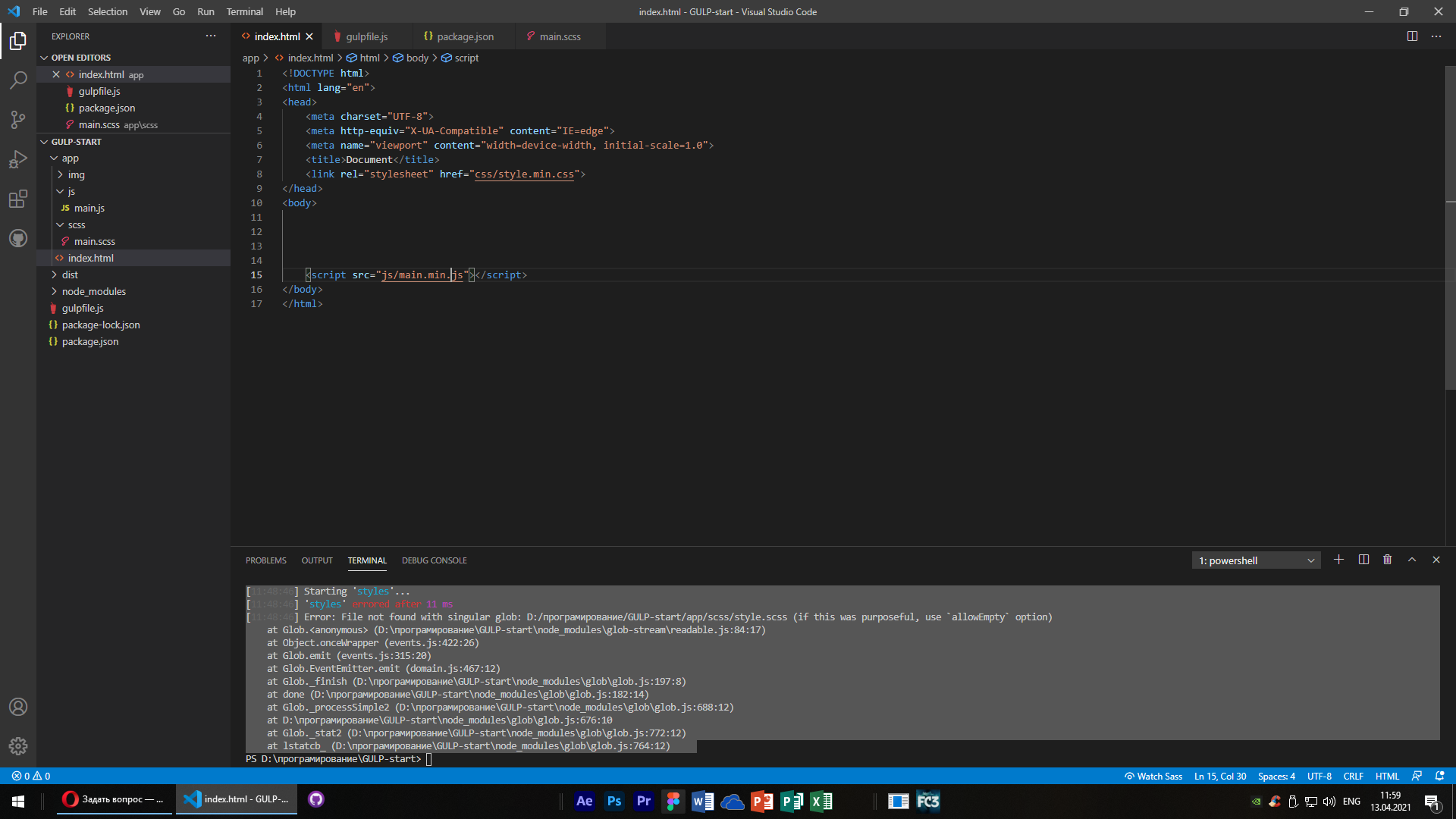Kill the terminal with trash icon
Image resolution: width=1456 pixels, height=819 pixels.
pyautogui.click(x=1388, y=560)
